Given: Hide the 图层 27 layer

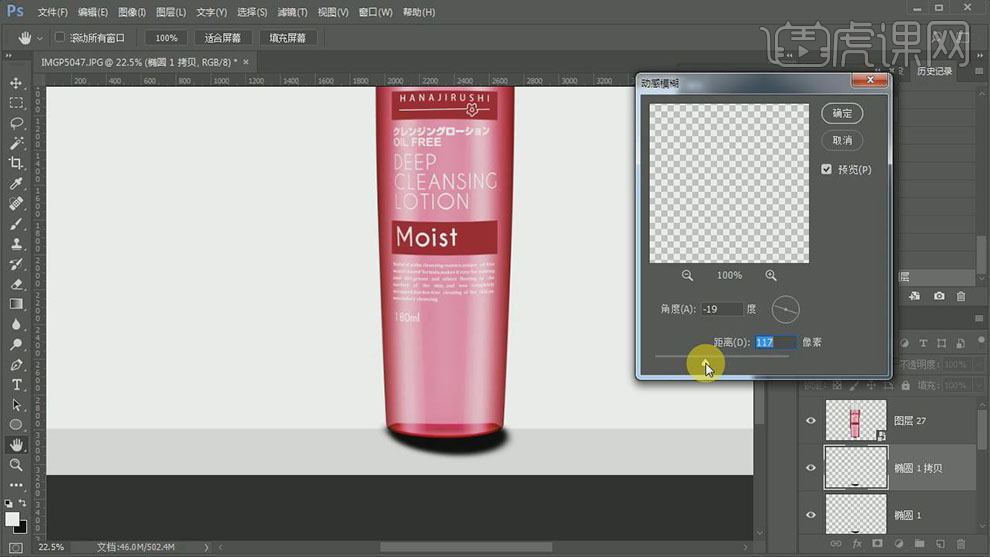Looking at the screenshot, I should tap(811, 421).
